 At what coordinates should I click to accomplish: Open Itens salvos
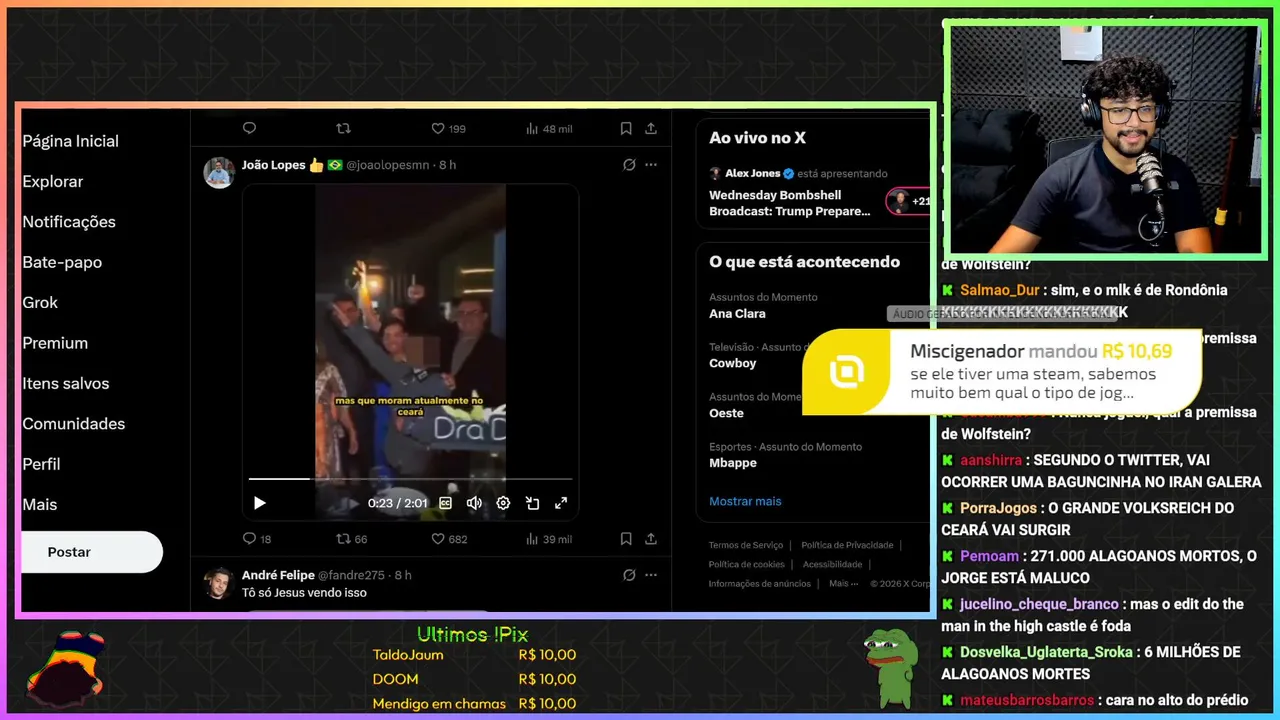(66, 383)
